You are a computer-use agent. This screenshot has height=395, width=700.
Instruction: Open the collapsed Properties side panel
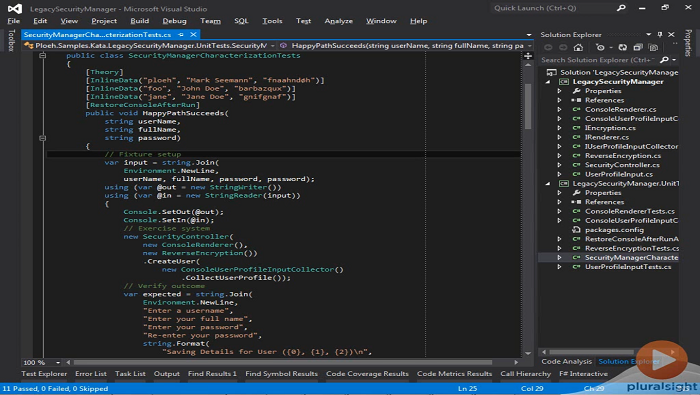pyautogui.click(x=688, y=43)
